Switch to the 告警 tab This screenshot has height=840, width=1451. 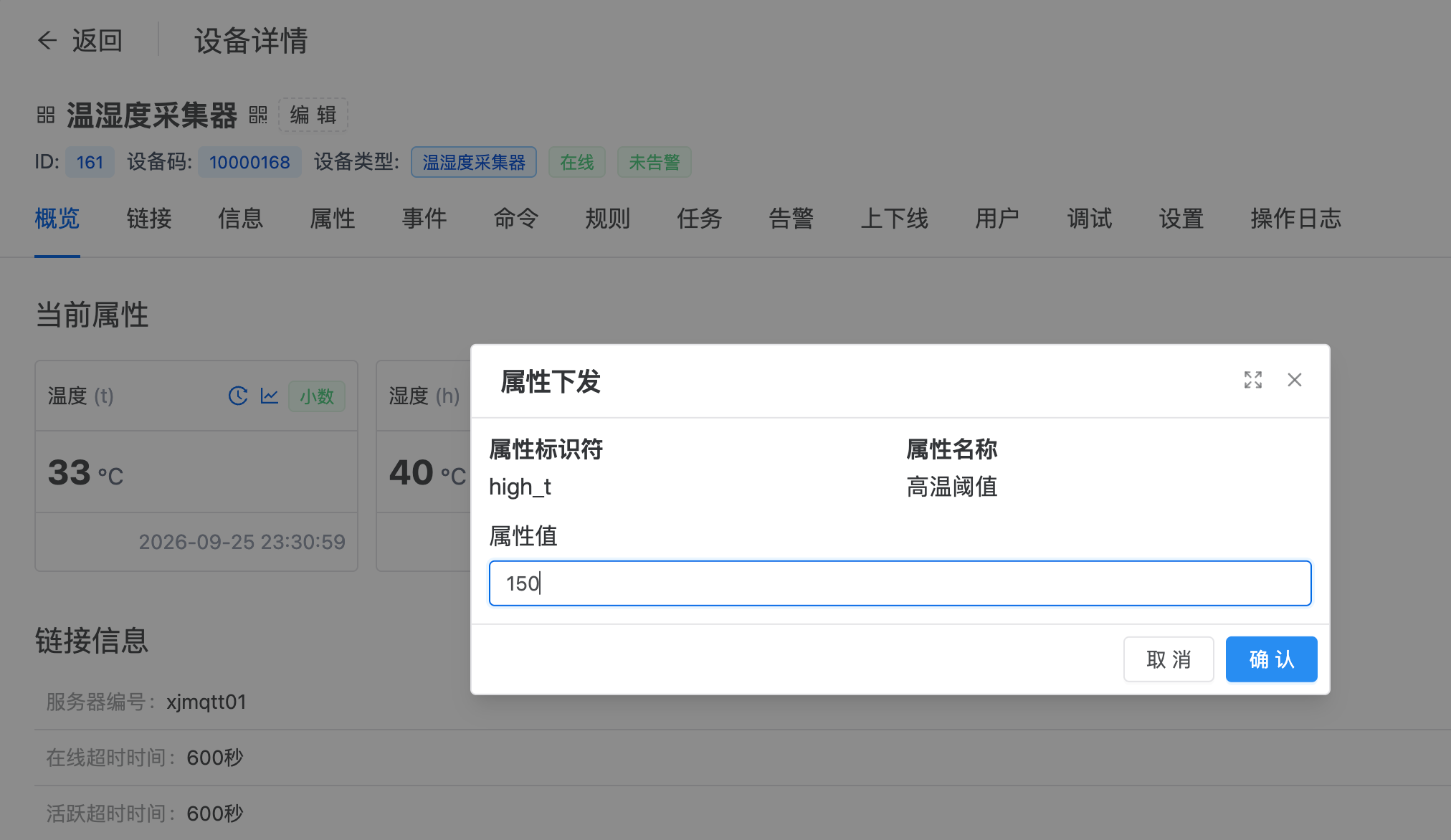point(791,218)
